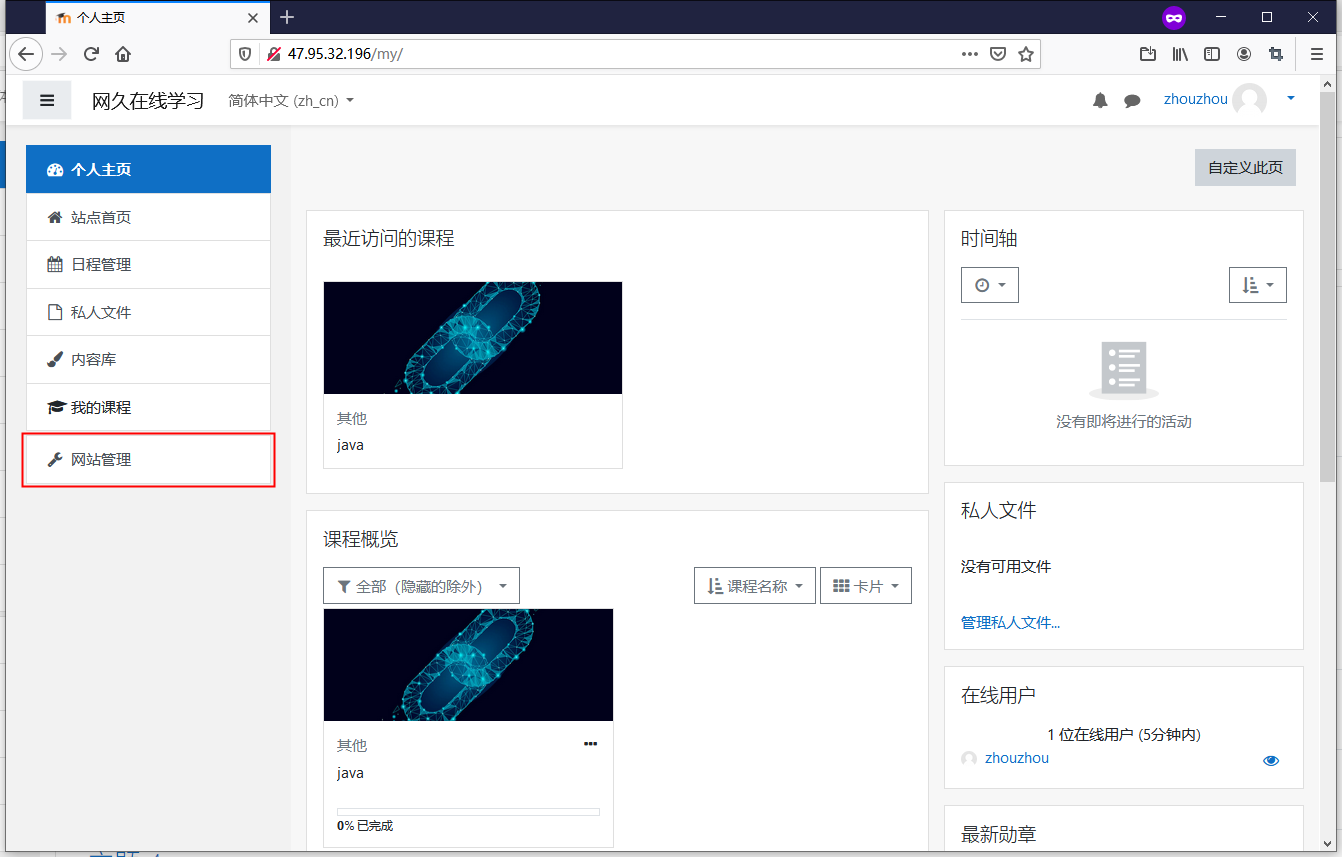Open new tab with plus button
The width and height of the screenshot is (1342, 857).
287,17
